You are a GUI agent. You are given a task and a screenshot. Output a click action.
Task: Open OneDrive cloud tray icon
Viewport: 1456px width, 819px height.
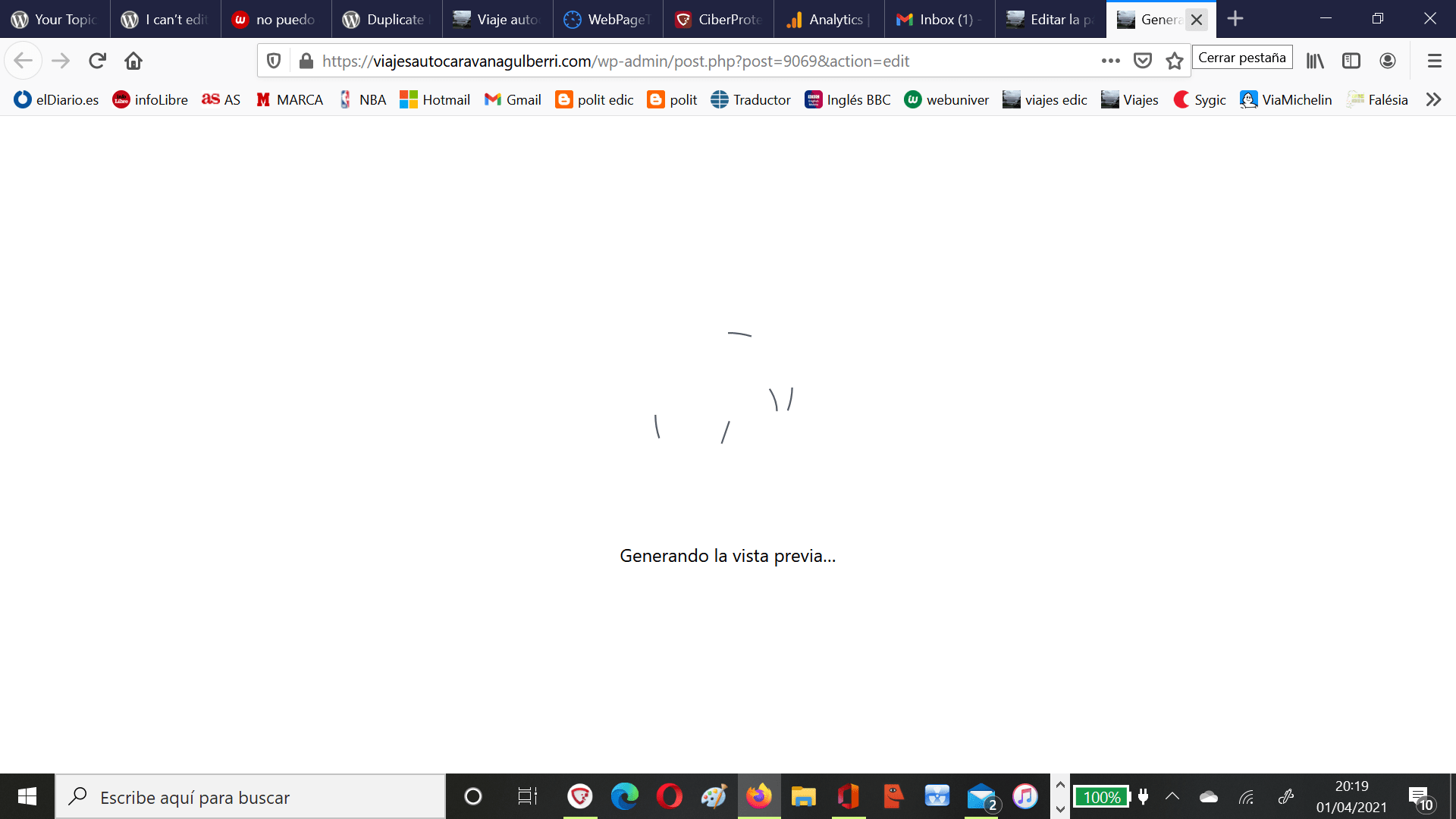point(1209,796)
